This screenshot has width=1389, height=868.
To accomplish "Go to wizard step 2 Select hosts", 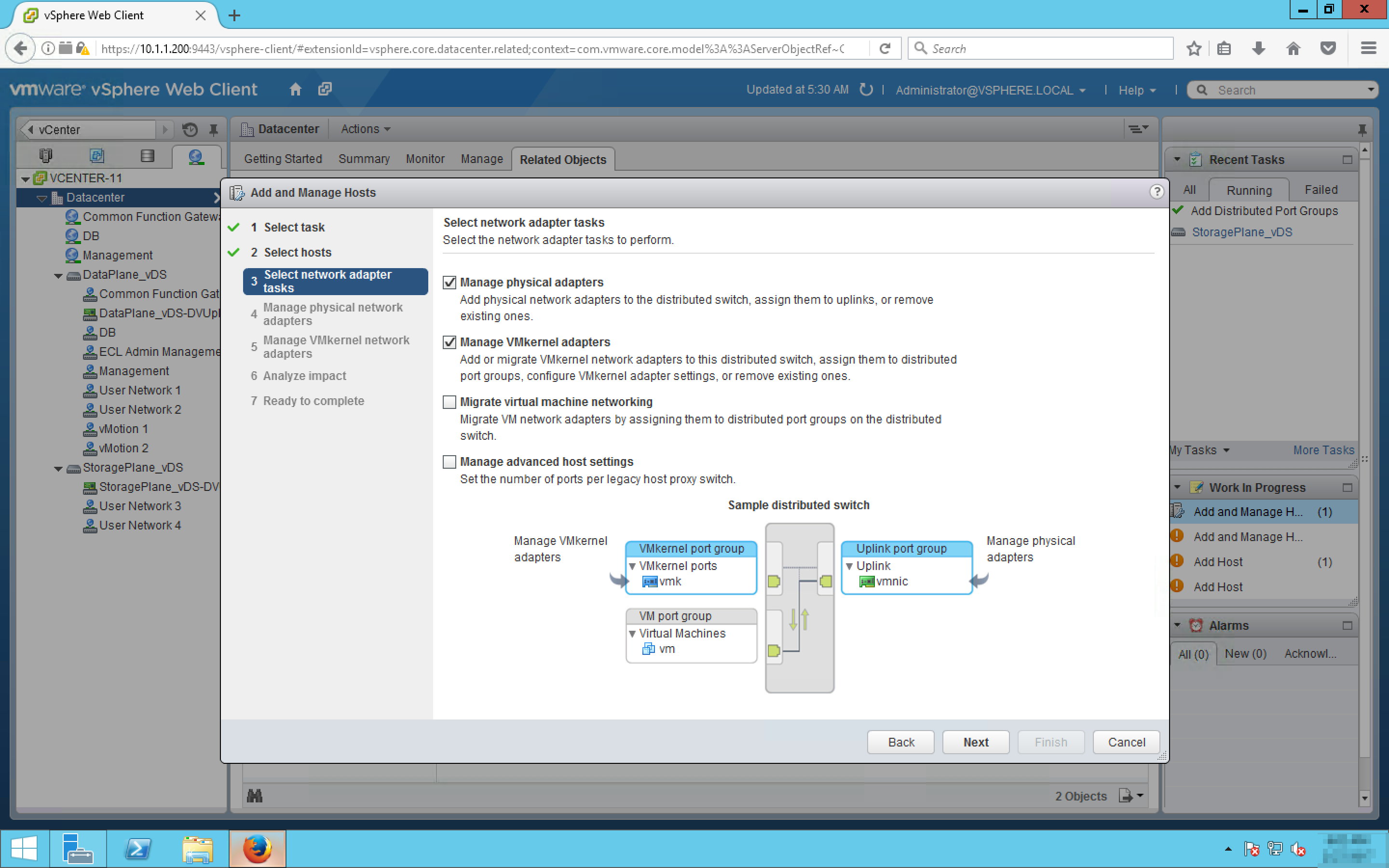I will click(x=297, y=253).
